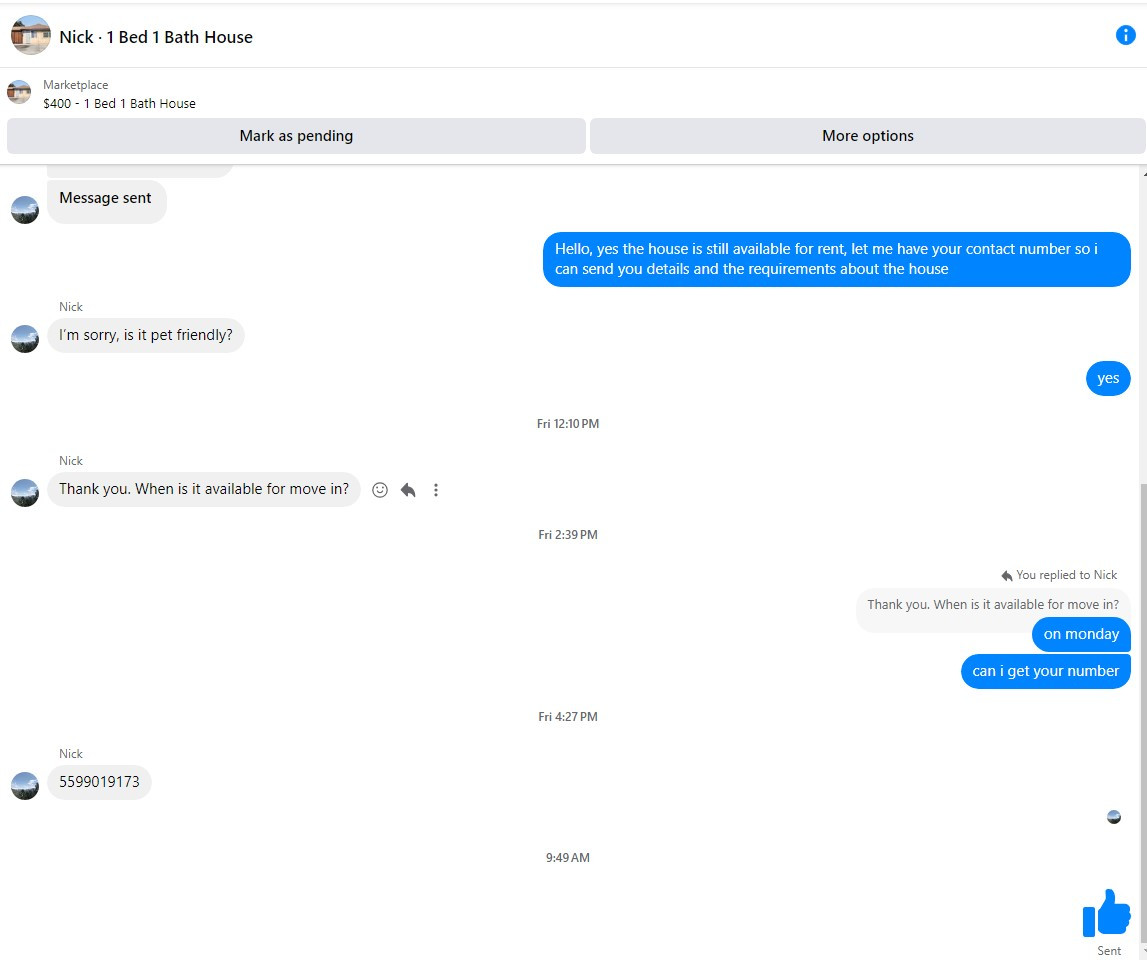Open Marketplace listing small thumbnail
This screenshot has width=1147, height=972.
coord(19,93)
